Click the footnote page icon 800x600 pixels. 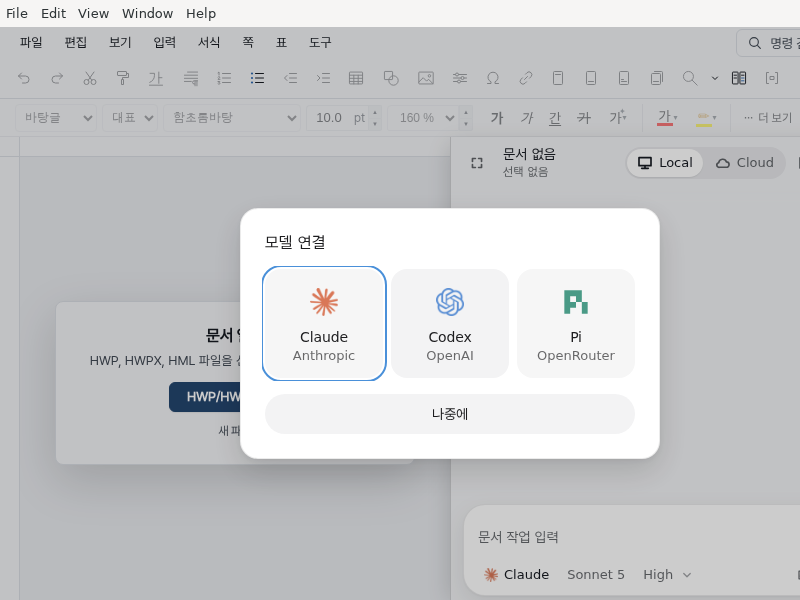[623, 78]
